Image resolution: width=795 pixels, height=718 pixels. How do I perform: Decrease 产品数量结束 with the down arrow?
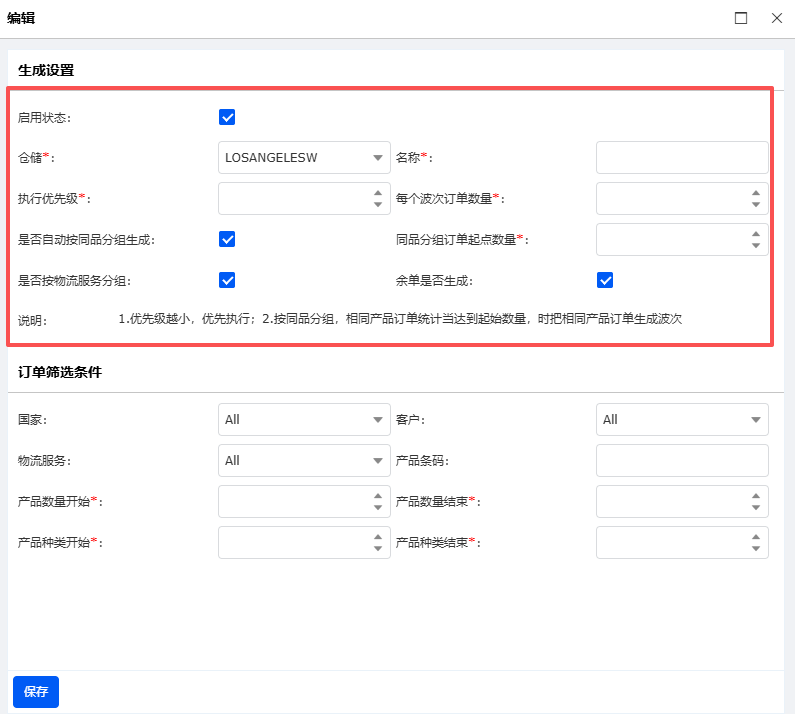755,508
